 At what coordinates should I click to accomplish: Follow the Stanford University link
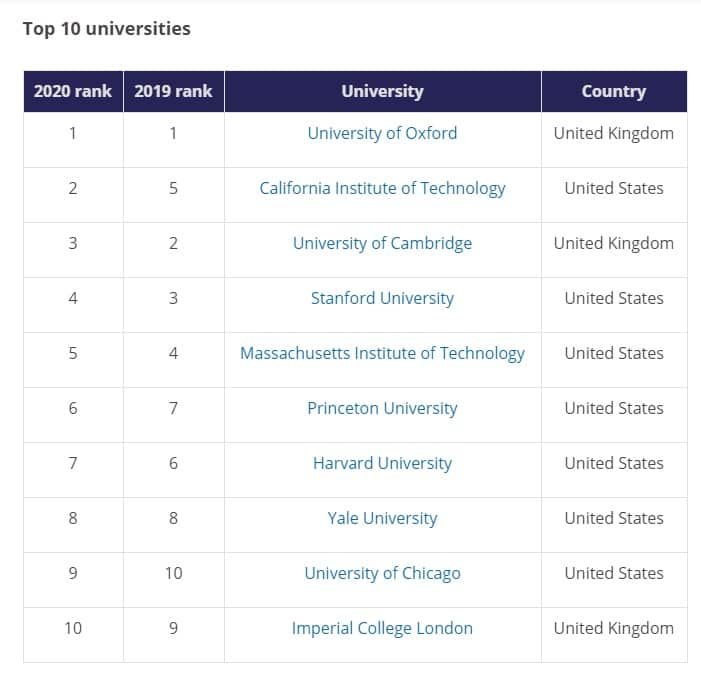pyautogui.click(x=382, y=298)
